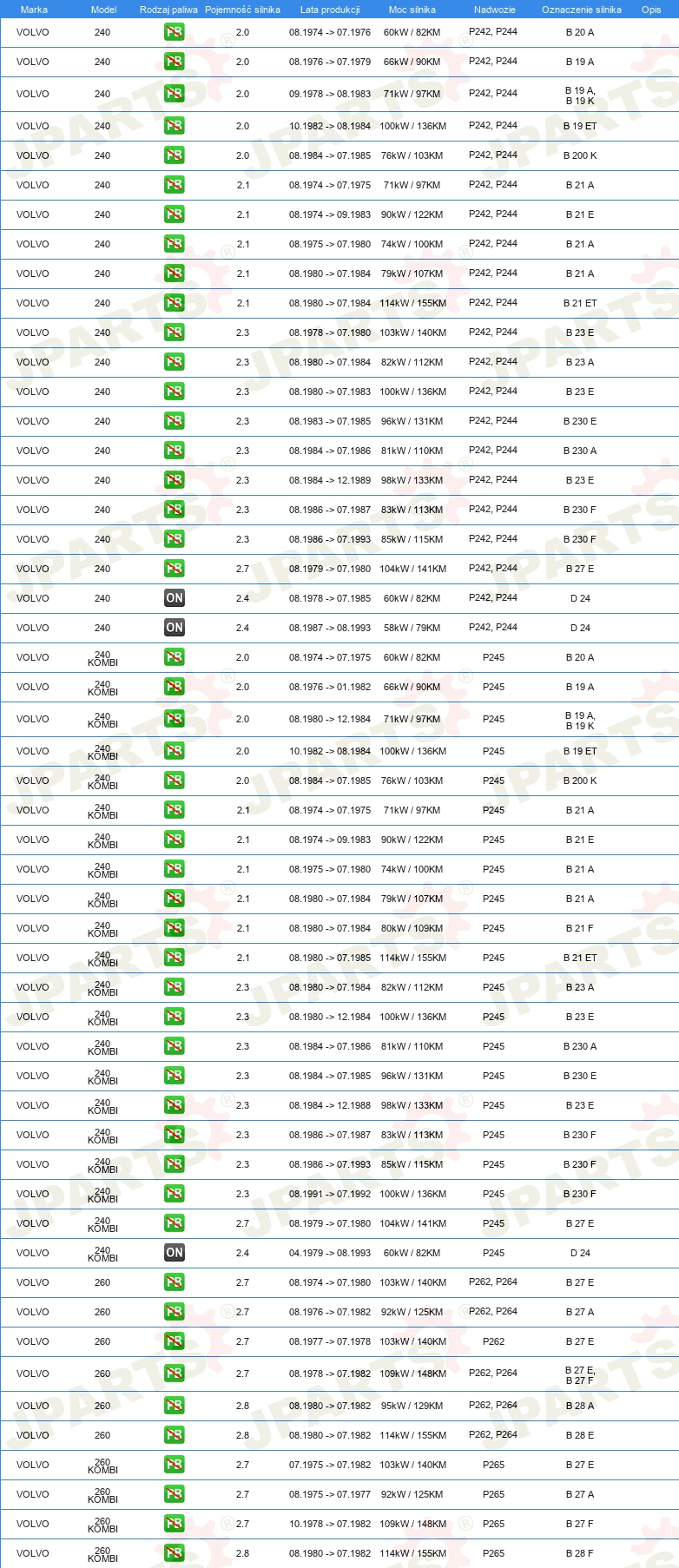Click petrol icon in 260 B 28 A row
The width and height of the screenshot is (679, 1568).
(175, 1406)
